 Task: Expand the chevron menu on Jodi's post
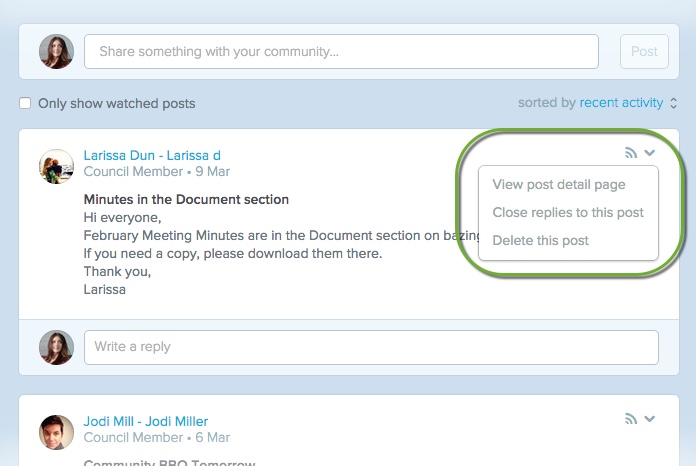pyautogui.click(x=650, y=419)
